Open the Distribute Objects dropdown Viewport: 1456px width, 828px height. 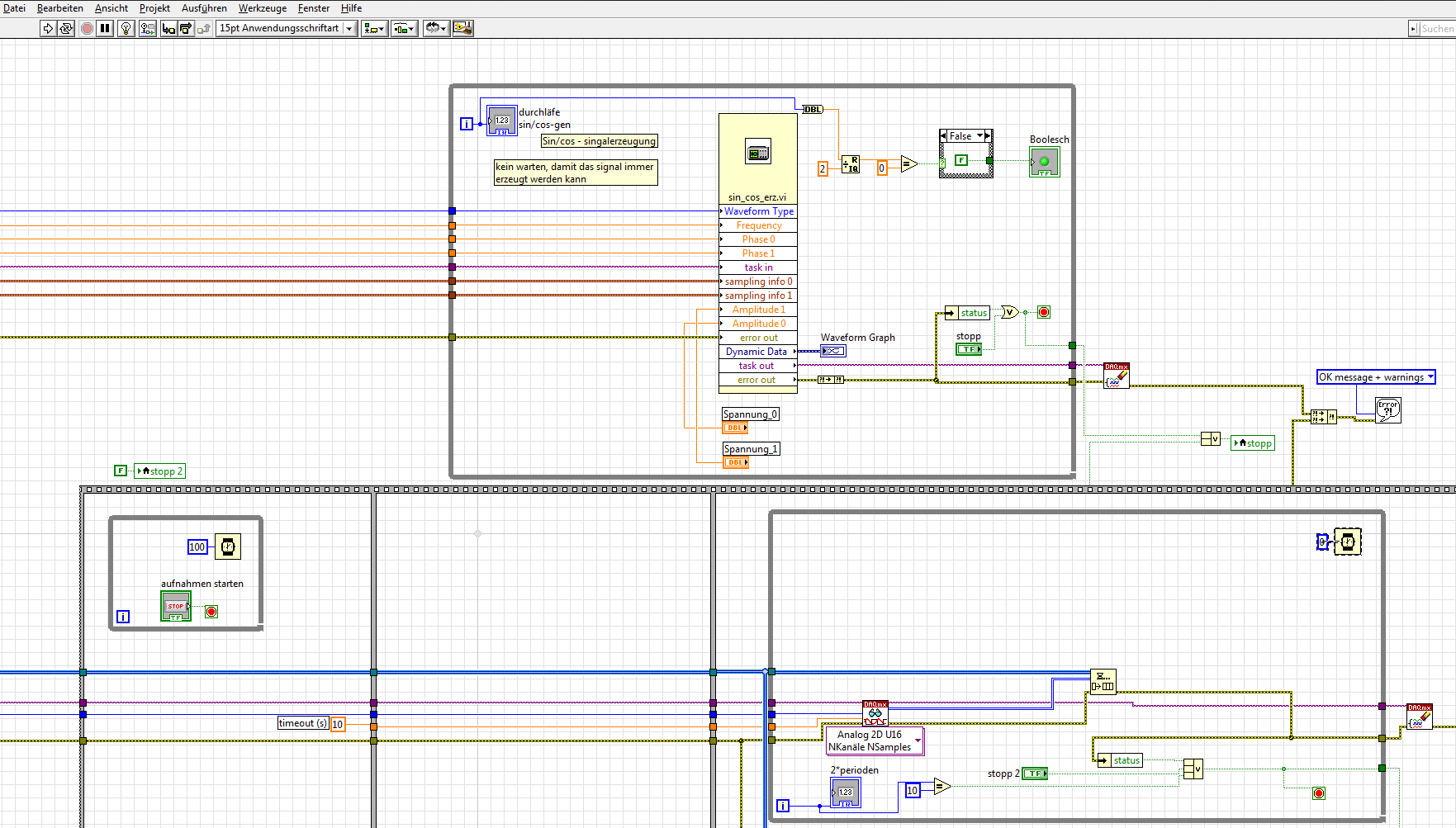coord(404,29)
